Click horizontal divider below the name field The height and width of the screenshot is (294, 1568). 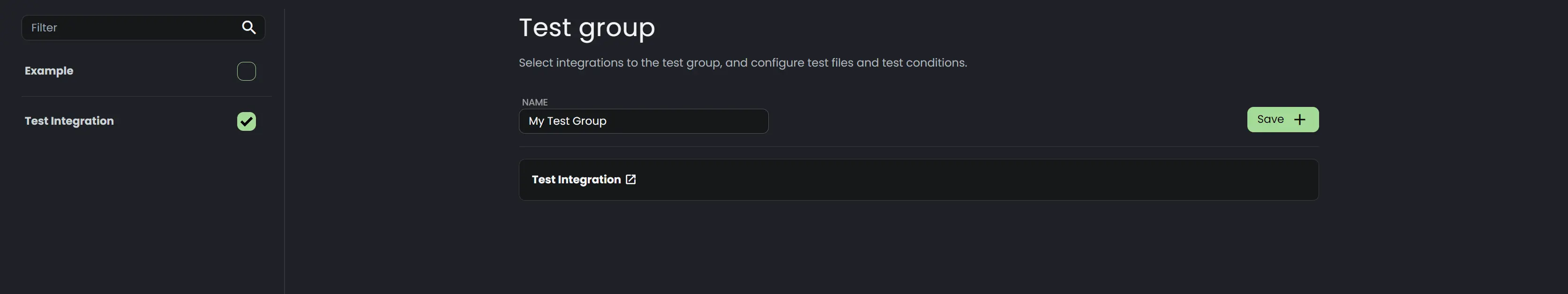[x=918, y=146]
